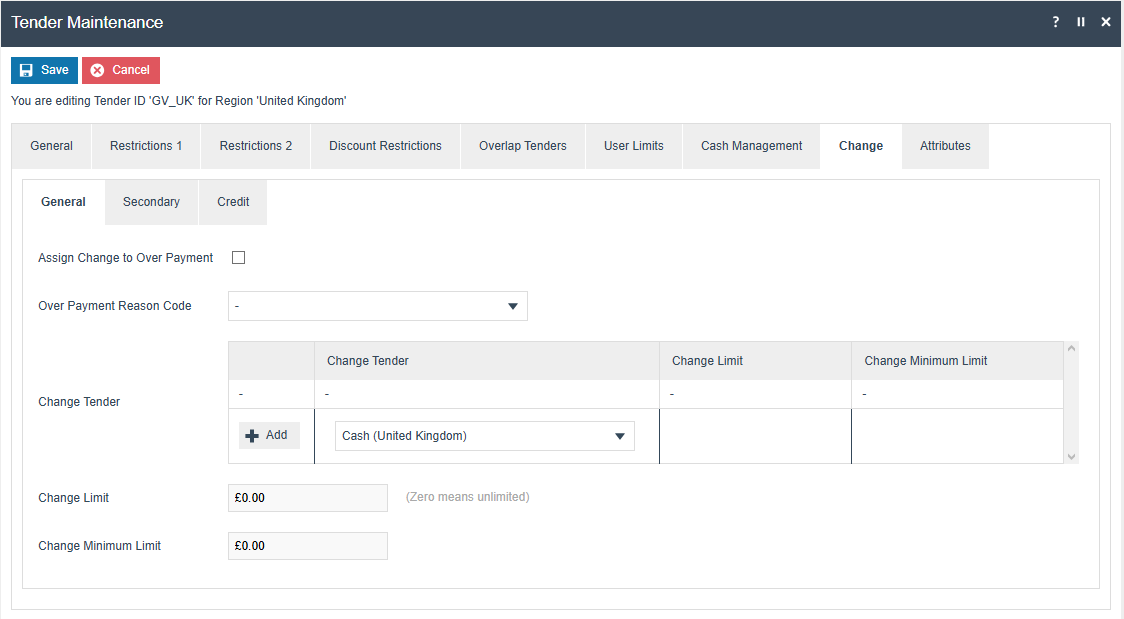Viewport: 1124px width, 619px height.
Task: Save the tender changes
Action: (44, 70)
